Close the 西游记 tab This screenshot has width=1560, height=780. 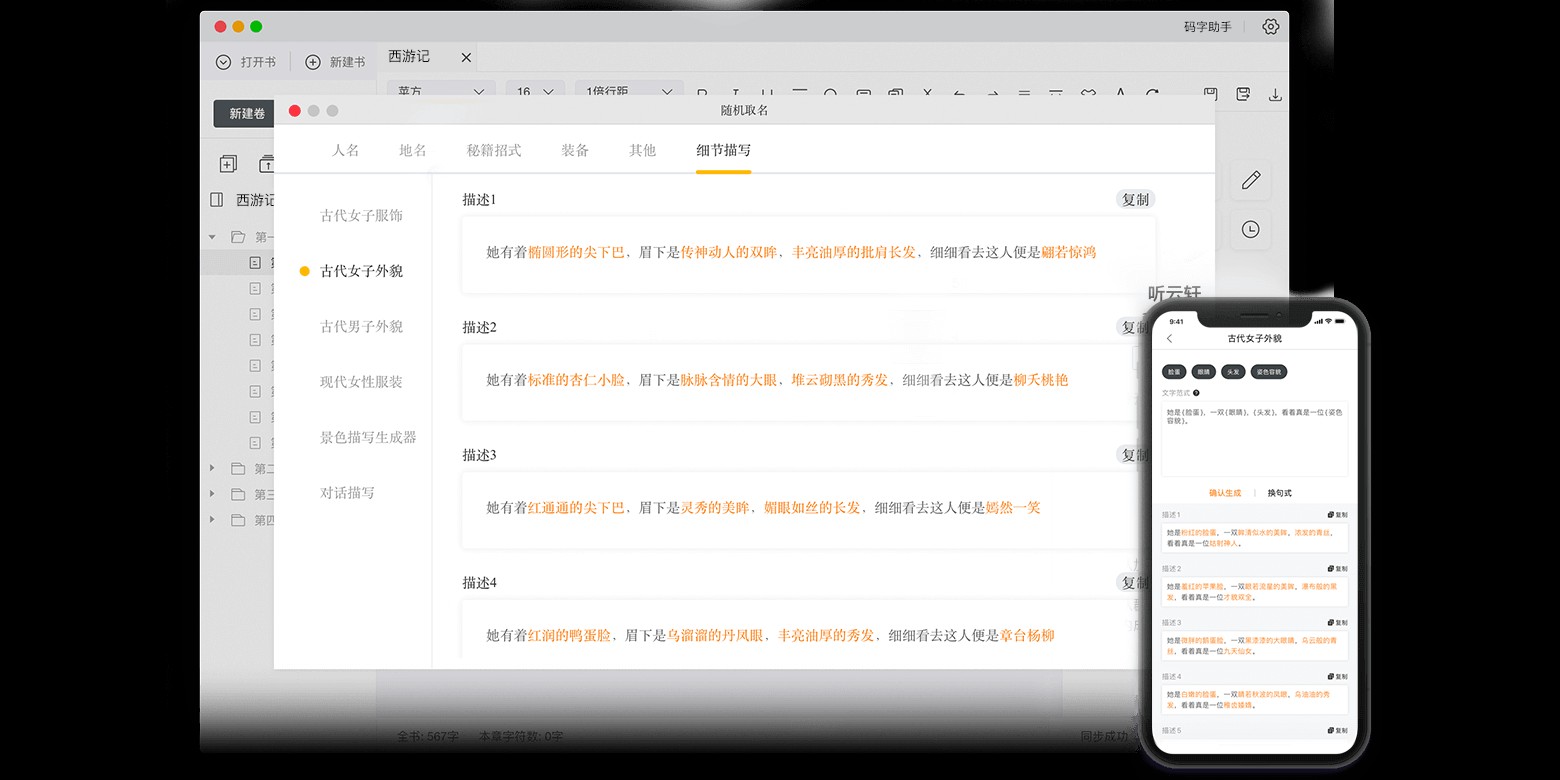(466, 58)
